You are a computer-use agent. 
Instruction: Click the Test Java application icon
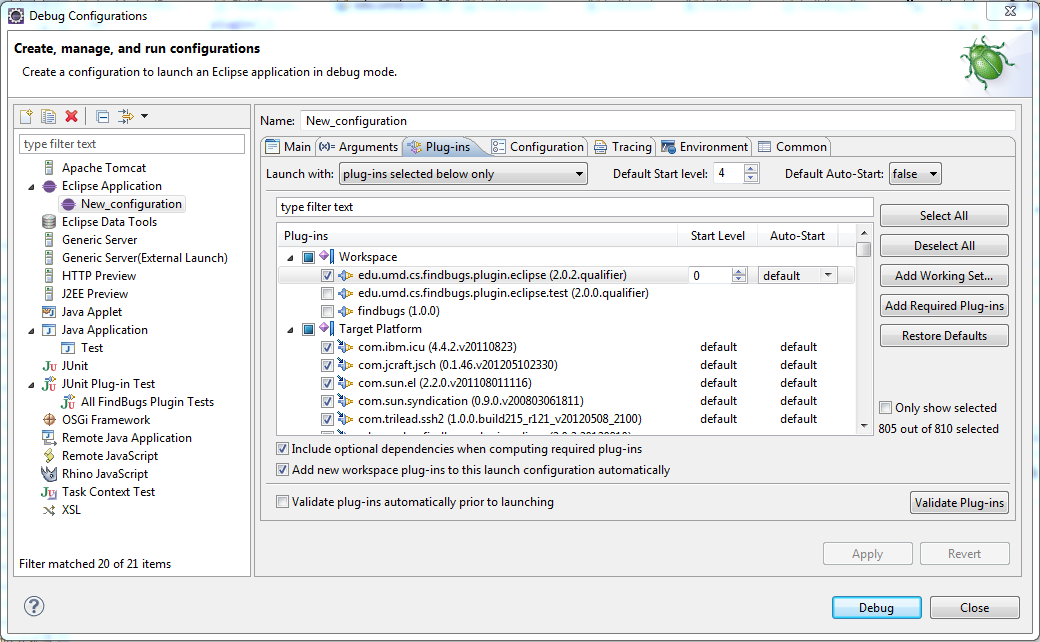coord(68,348)
